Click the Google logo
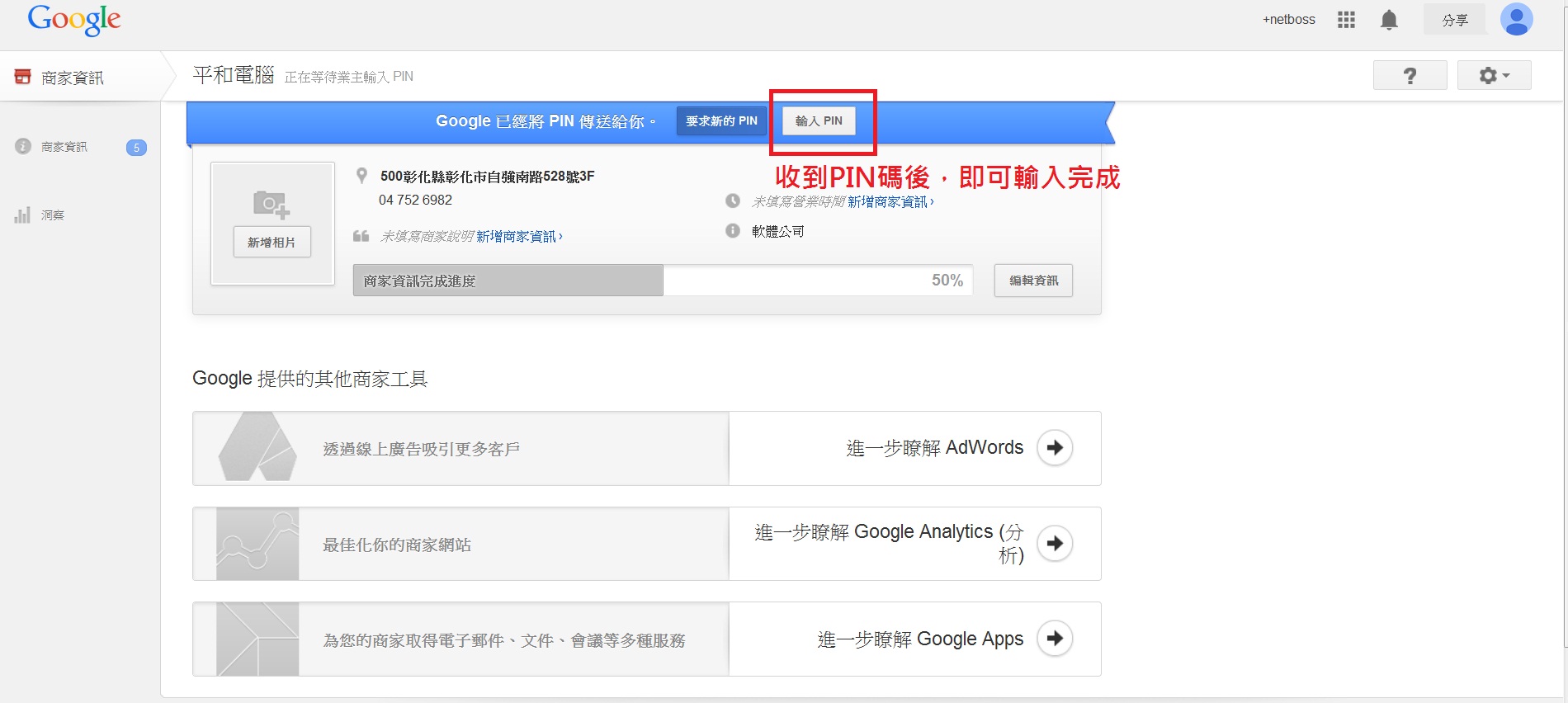Screen dimensions: 1568x703 (74, 20)
